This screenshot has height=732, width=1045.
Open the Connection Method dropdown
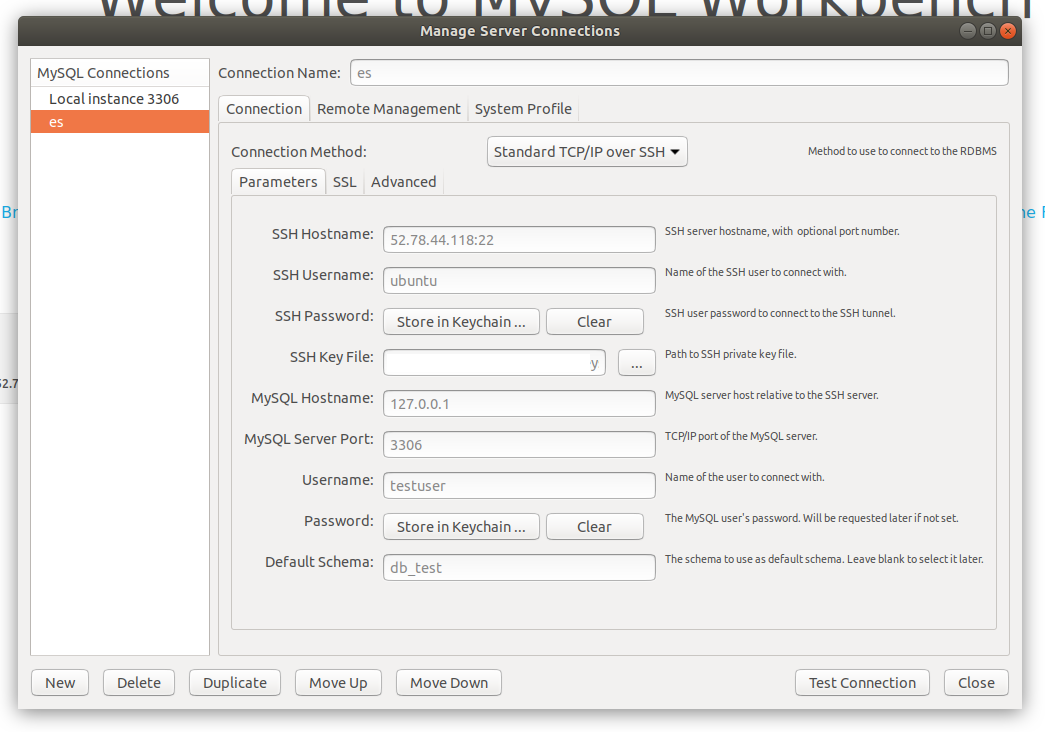point(587,152)
